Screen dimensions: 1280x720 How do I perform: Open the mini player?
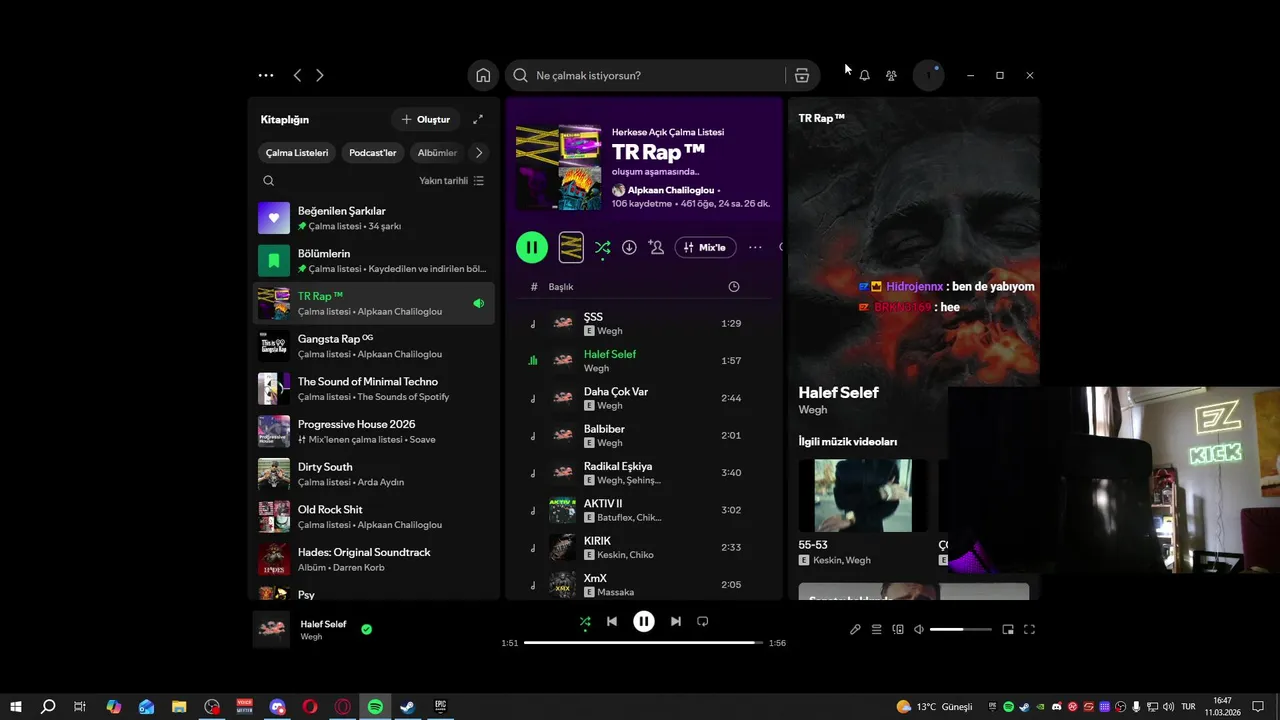(x=1008, y=629)
